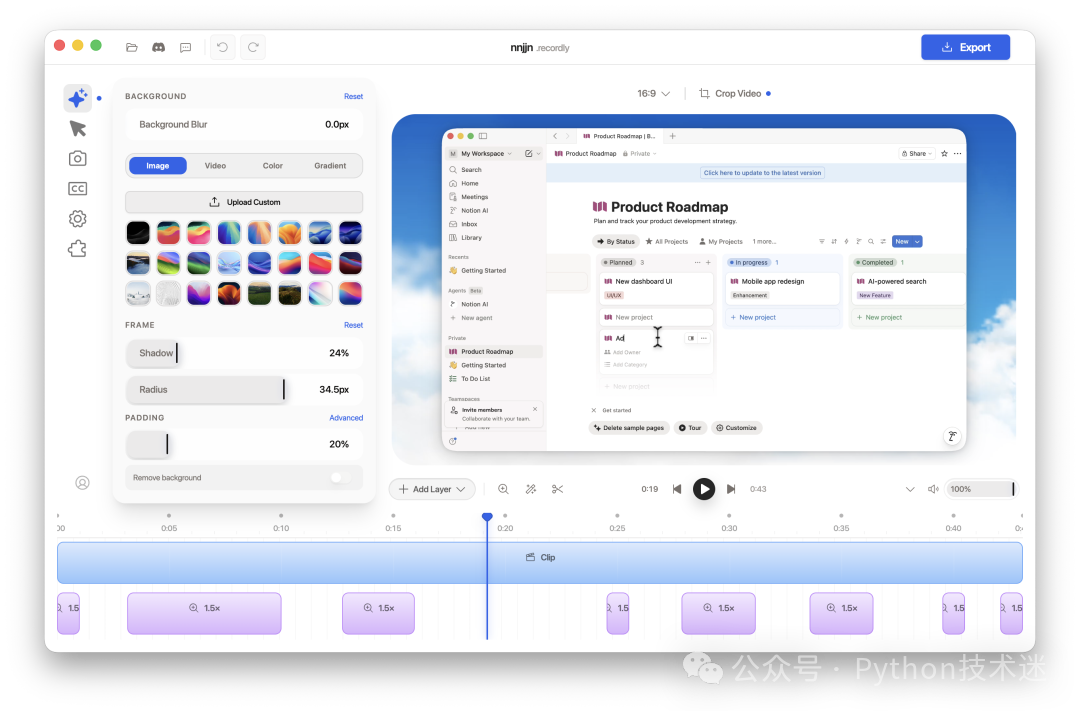The height and width of the screenshot is (711, 1080).
Task: Reset the Frame settings
Action: click(353, 325)
